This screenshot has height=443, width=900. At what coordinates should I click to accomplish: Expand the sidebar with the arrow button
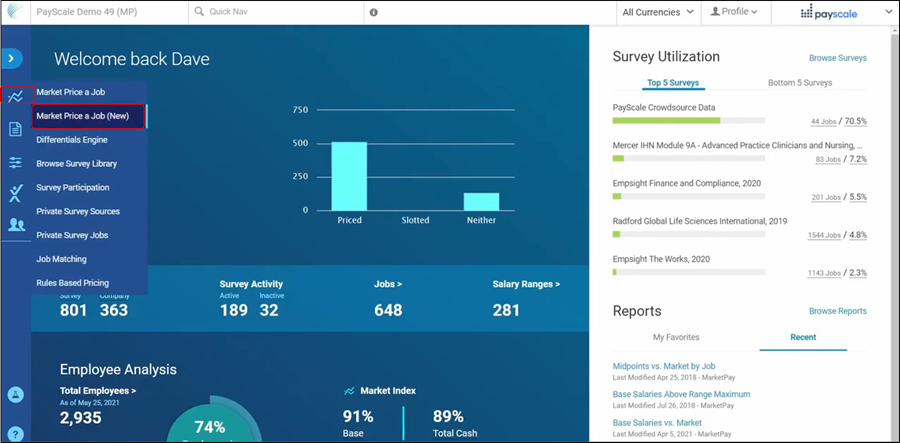13,58
